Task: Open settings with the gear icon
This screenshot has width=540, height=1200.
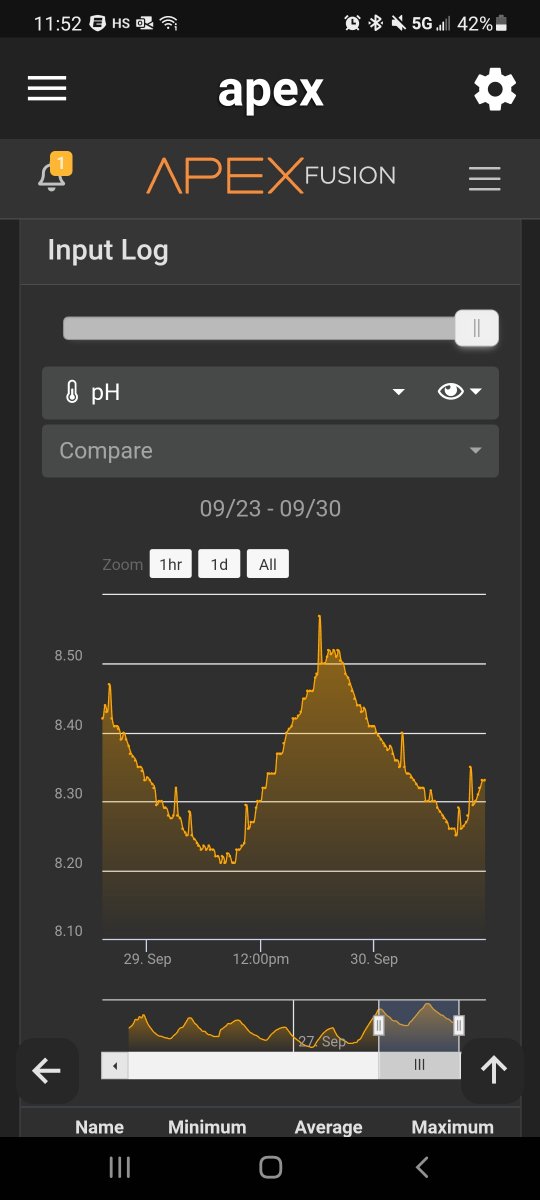Action: click(495, 90)
